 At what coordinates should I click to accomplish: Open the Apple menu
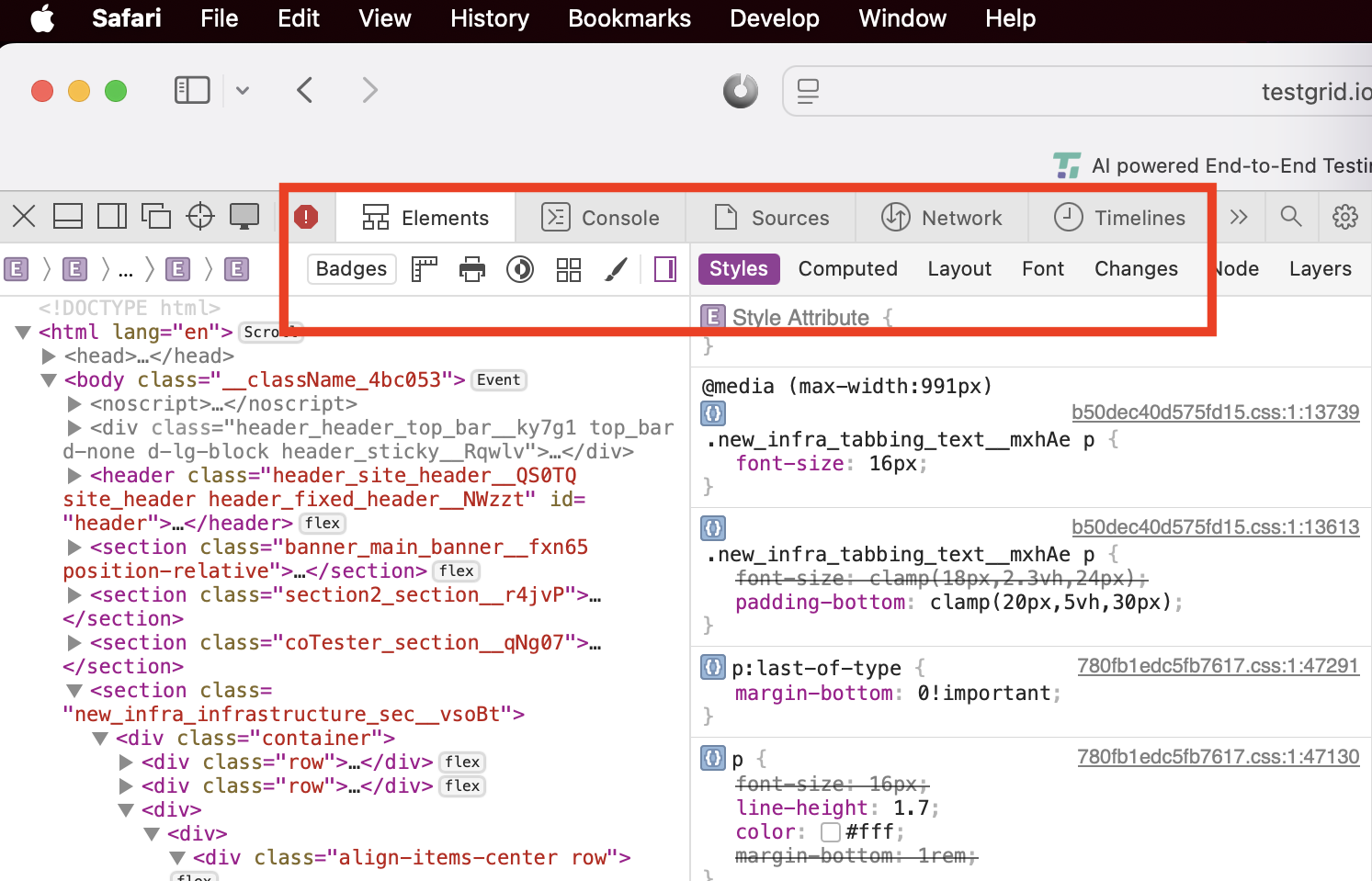(42, 18)
